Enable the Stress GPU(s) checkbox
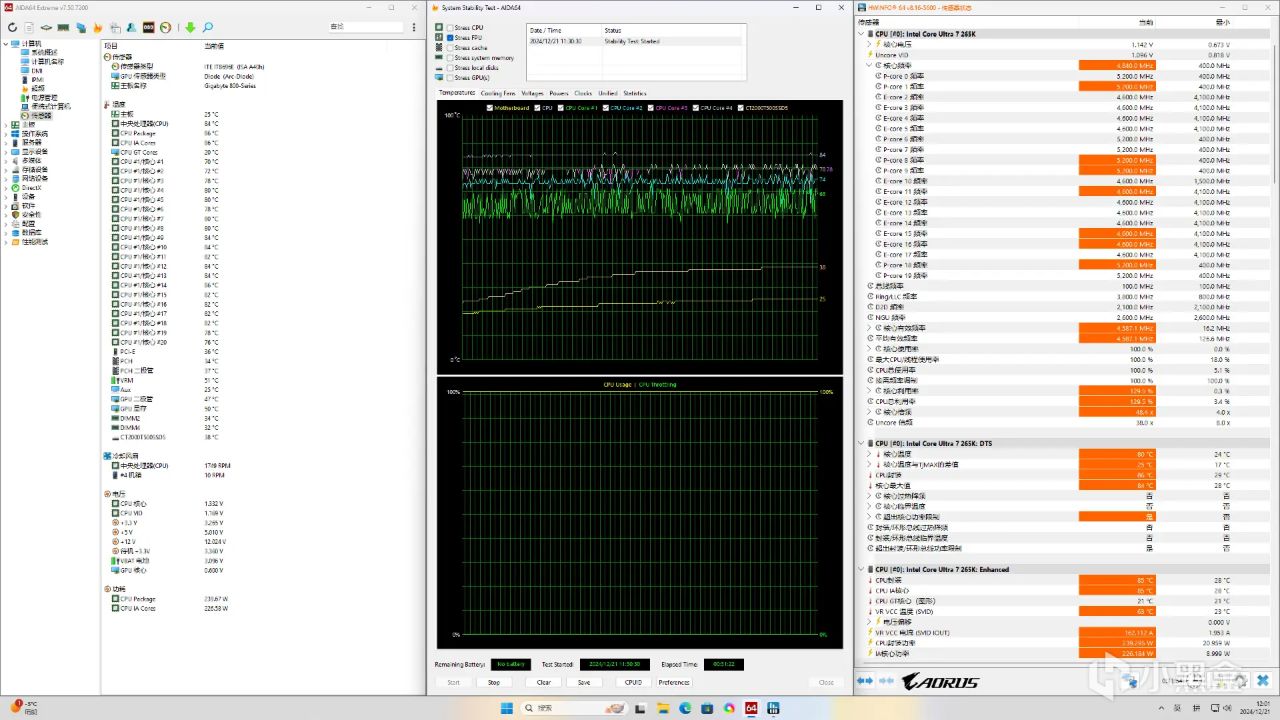 click(x=450, y=77)
